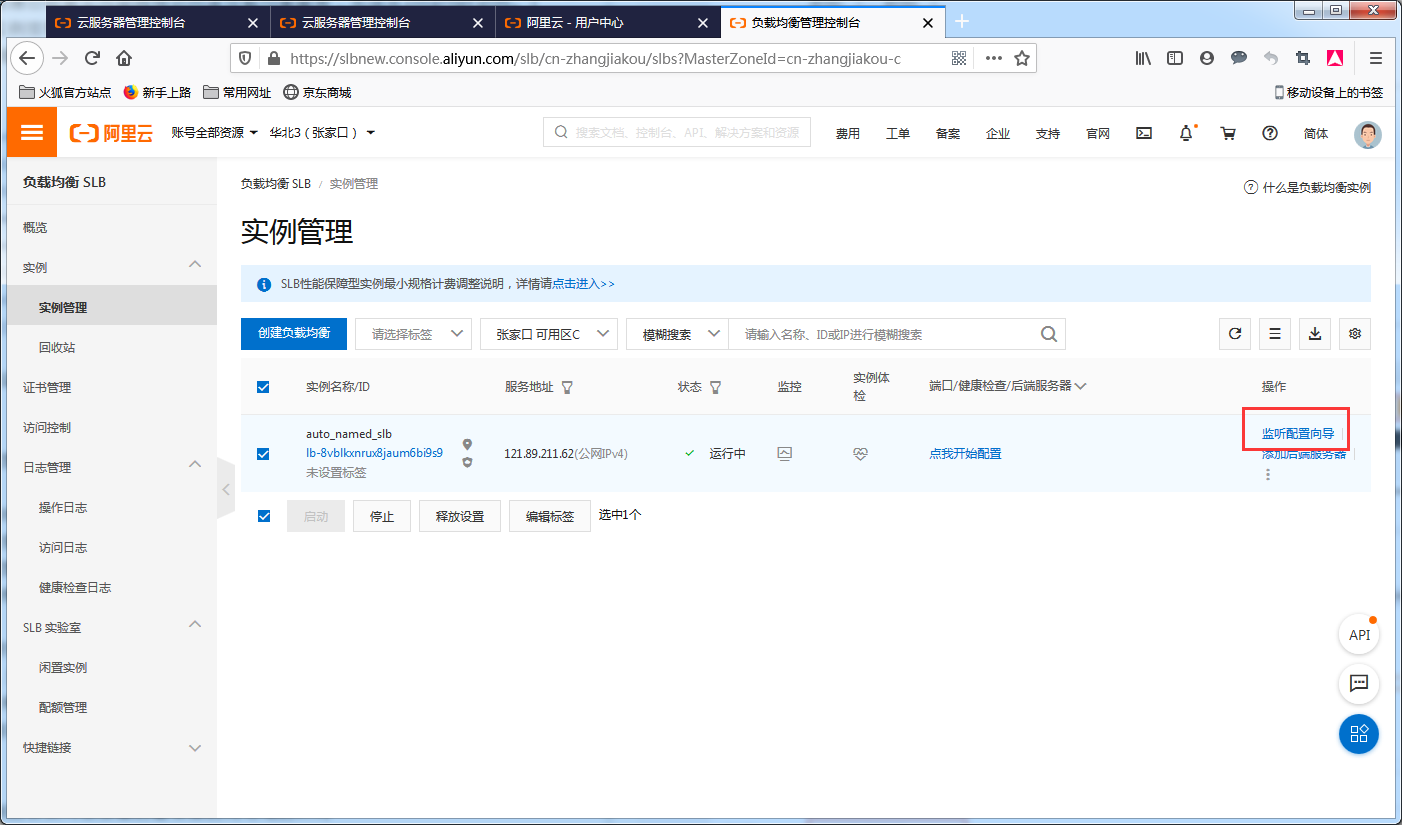The image size is (1402, 825).
Task: Open the Aliyun console hamburger menu
Action: 31,131
